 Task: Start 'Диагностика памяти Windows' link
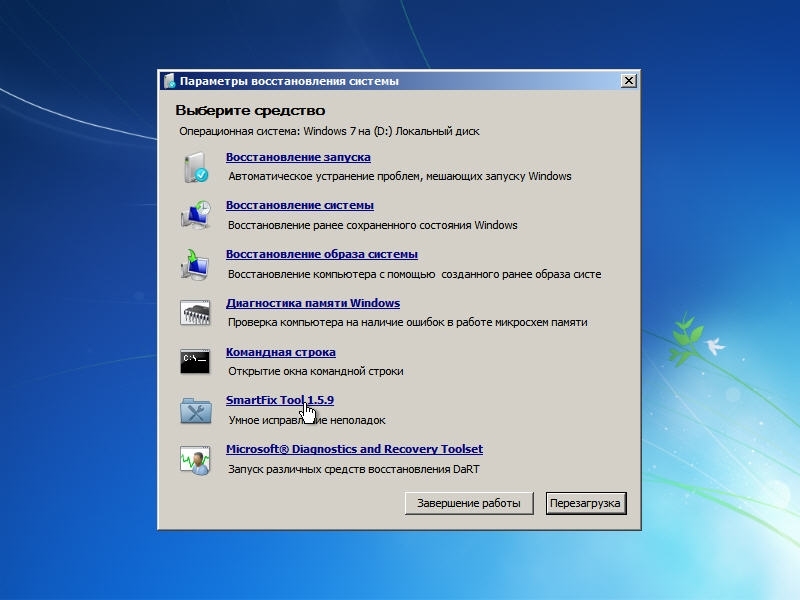[x=312, y=303]
